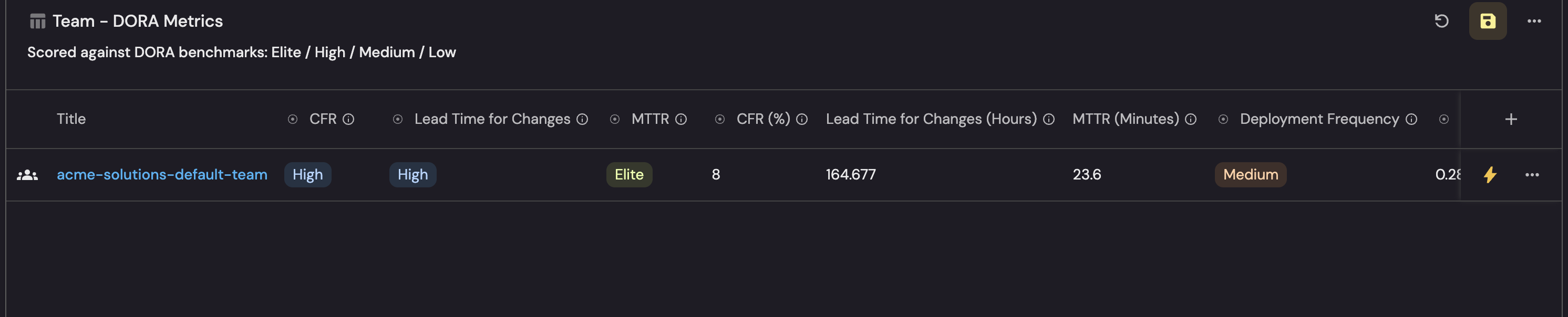Image resolution: width=1568 pixels, height=317 pixels.
Task: Click the MTTR column header
Action: pyautogui.click(x=649, y=119)
